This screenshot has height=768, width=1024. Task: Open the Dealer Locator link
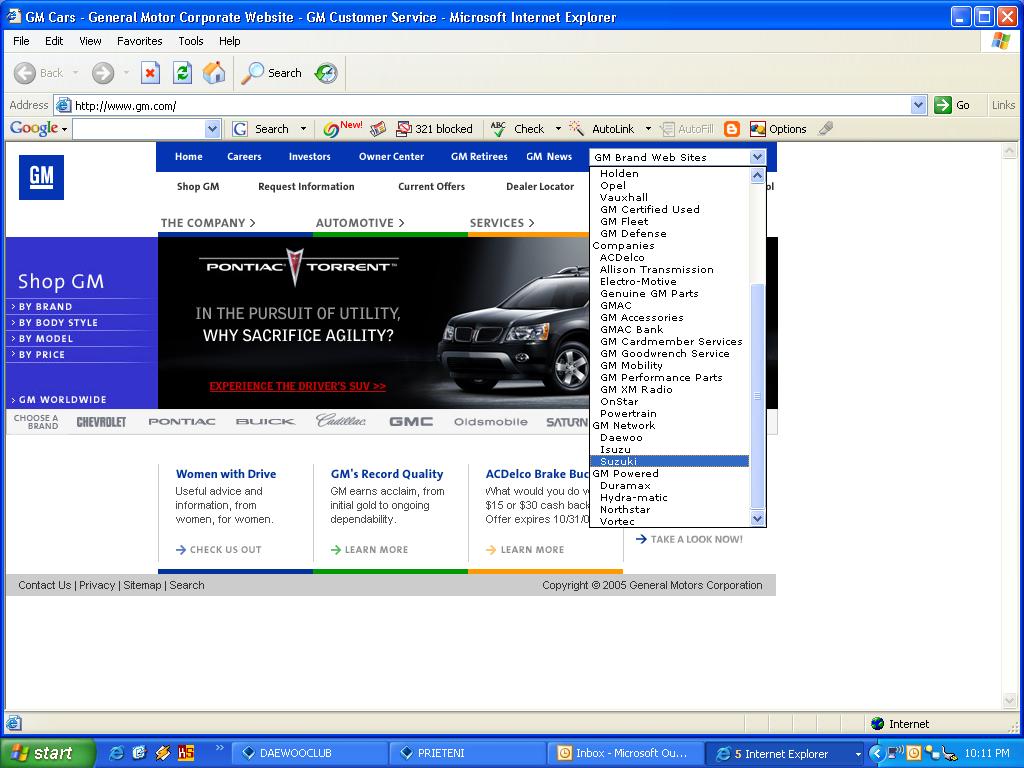(539, 187)
